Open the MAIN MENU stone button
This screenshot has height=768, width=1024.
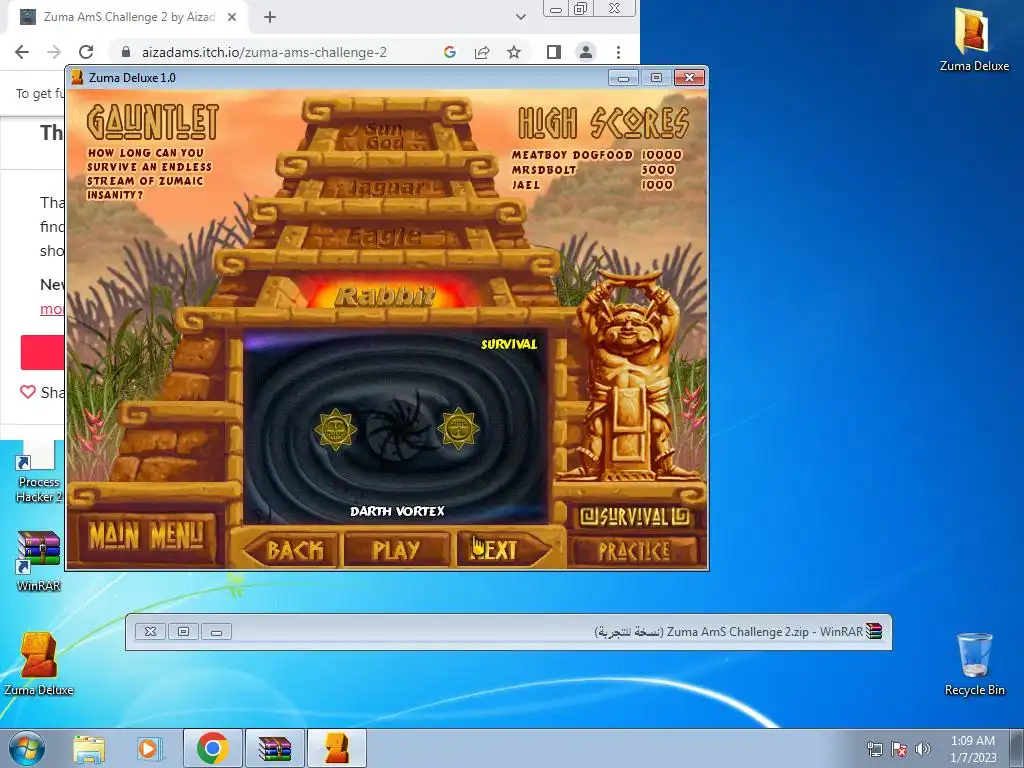(x=147, y=537)
